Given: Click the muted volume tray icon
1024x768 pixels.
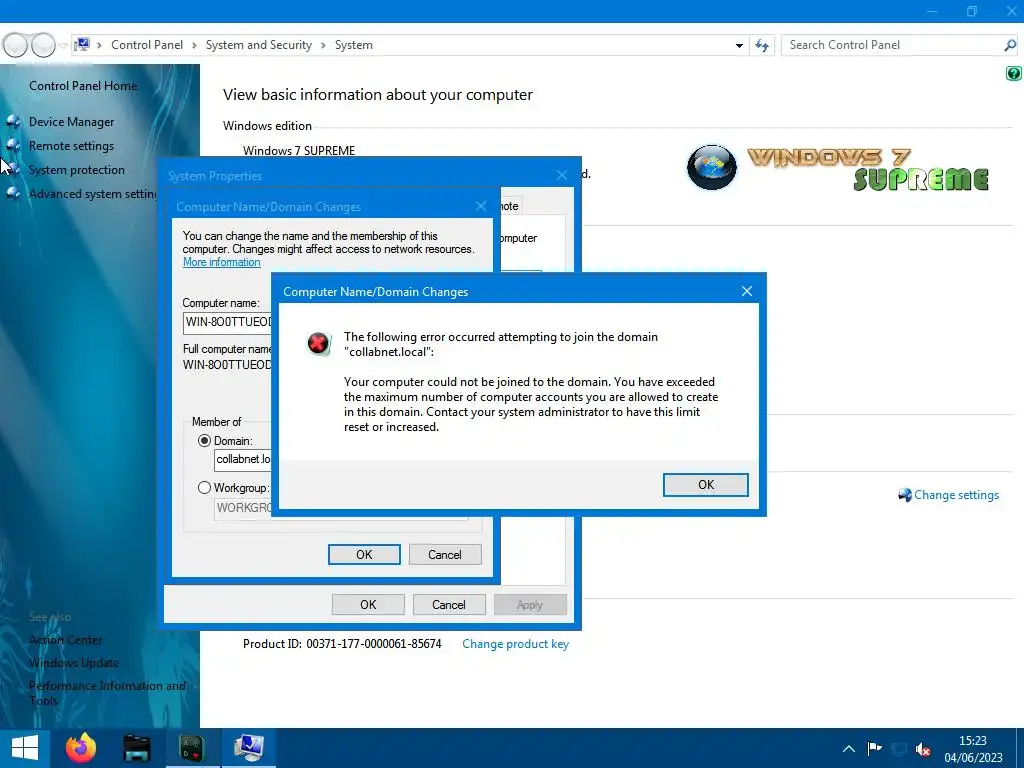Looking at the screenshot, I should coord(923,749).
